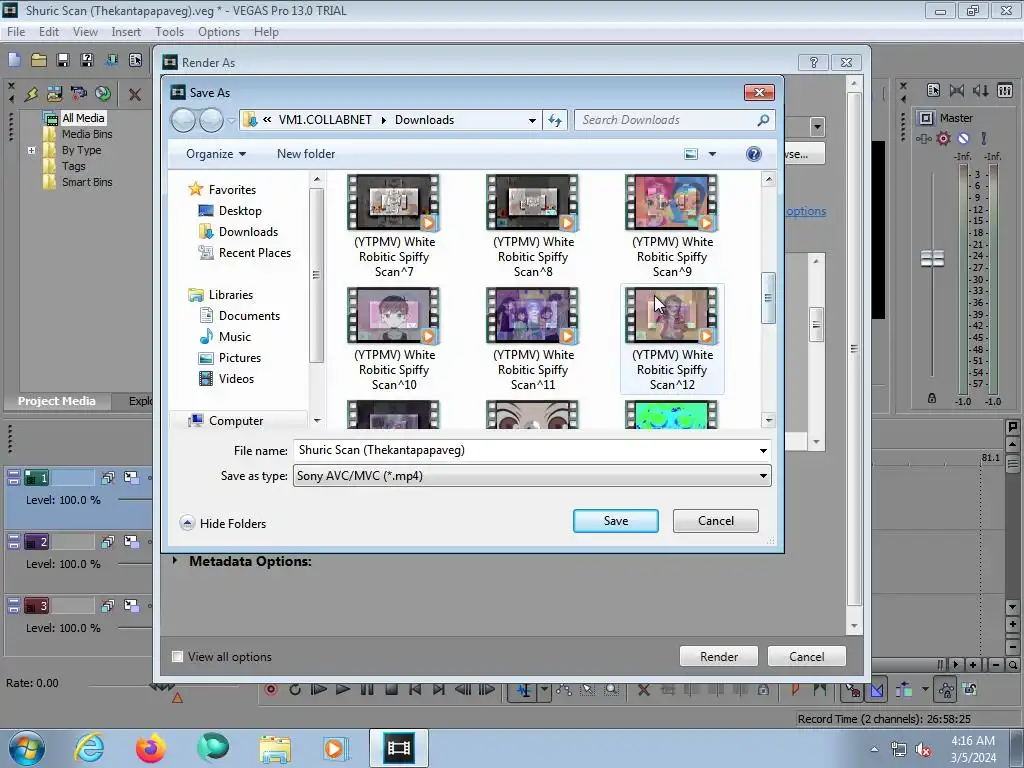The height and width of the screenshot is (768, 1024).
Task: Click the Open Mixing Console icon
Action: pyautogui.click(x=1005, y=90)
